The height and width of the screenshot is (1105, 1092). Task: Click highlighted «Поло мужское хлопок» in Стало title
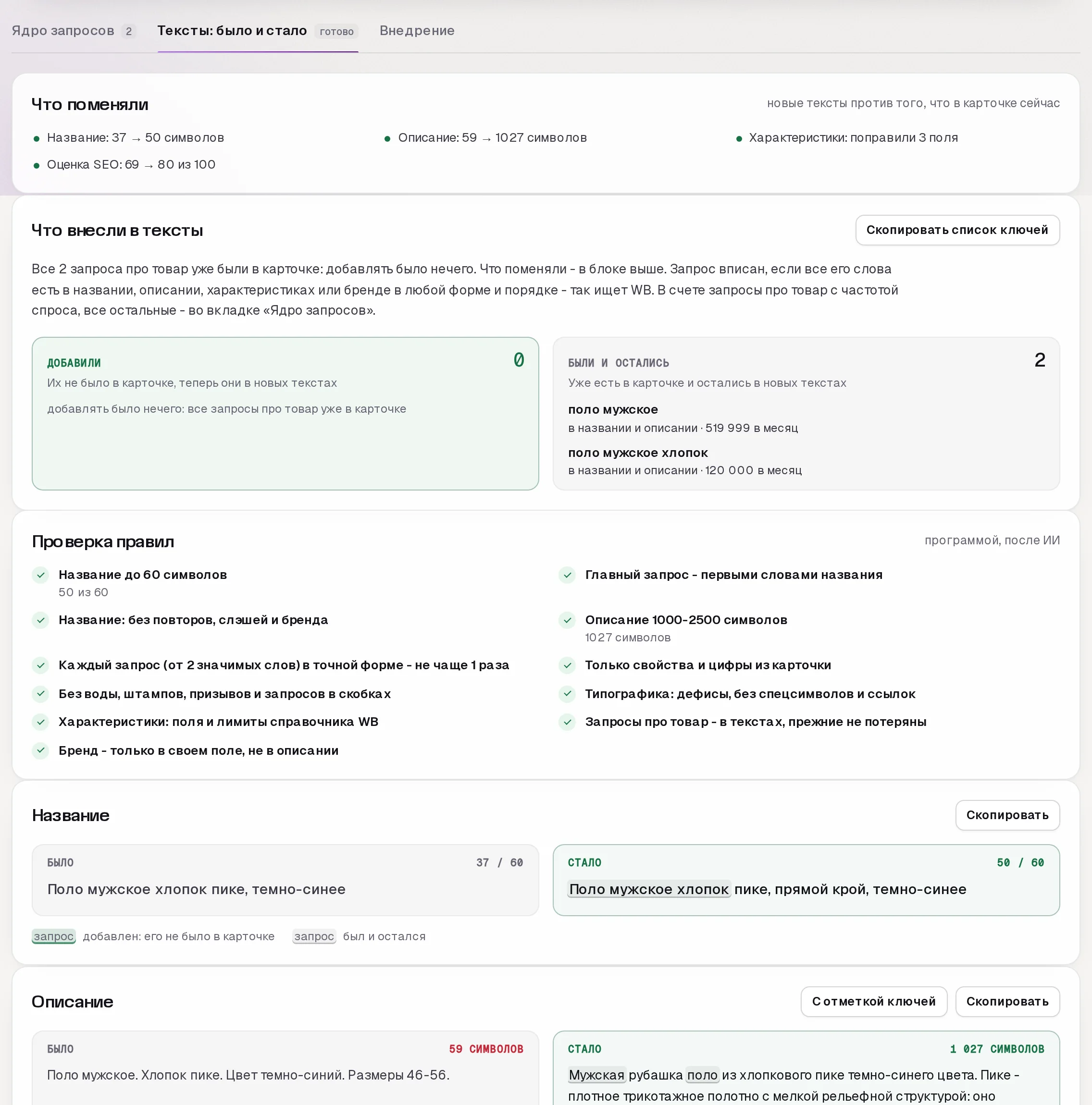point(649,889)
